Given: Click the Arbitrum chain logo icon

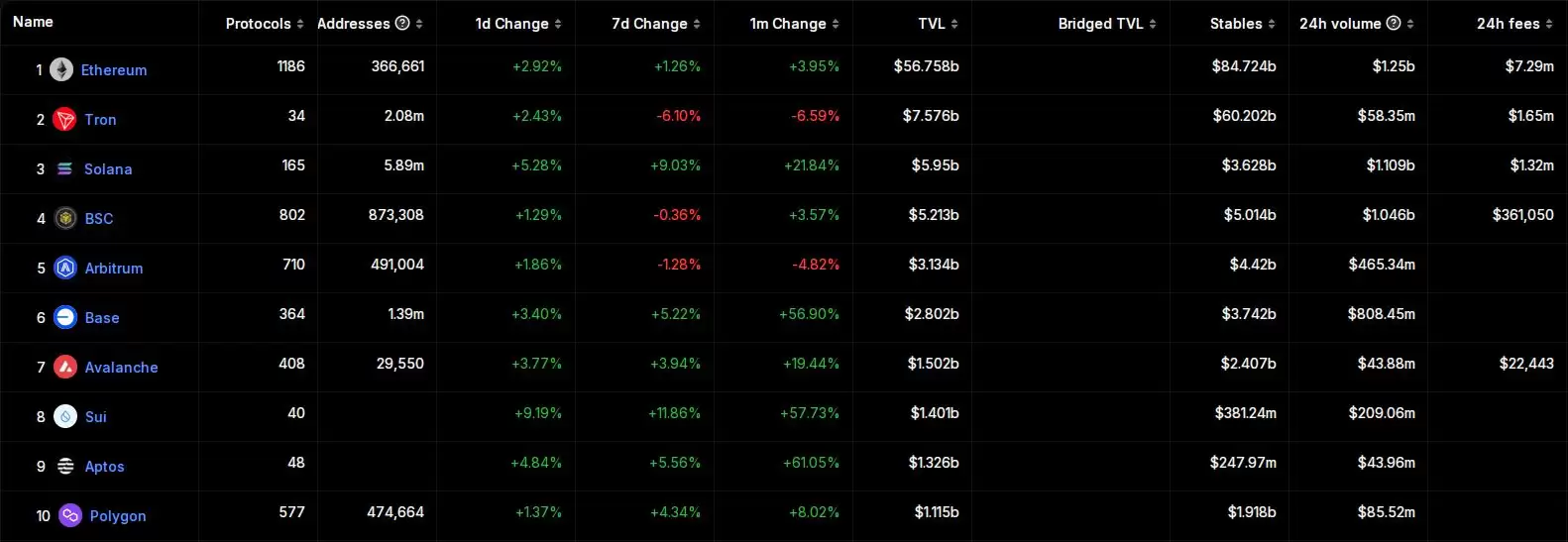Looking at the screenshot, I should [65, 268].
